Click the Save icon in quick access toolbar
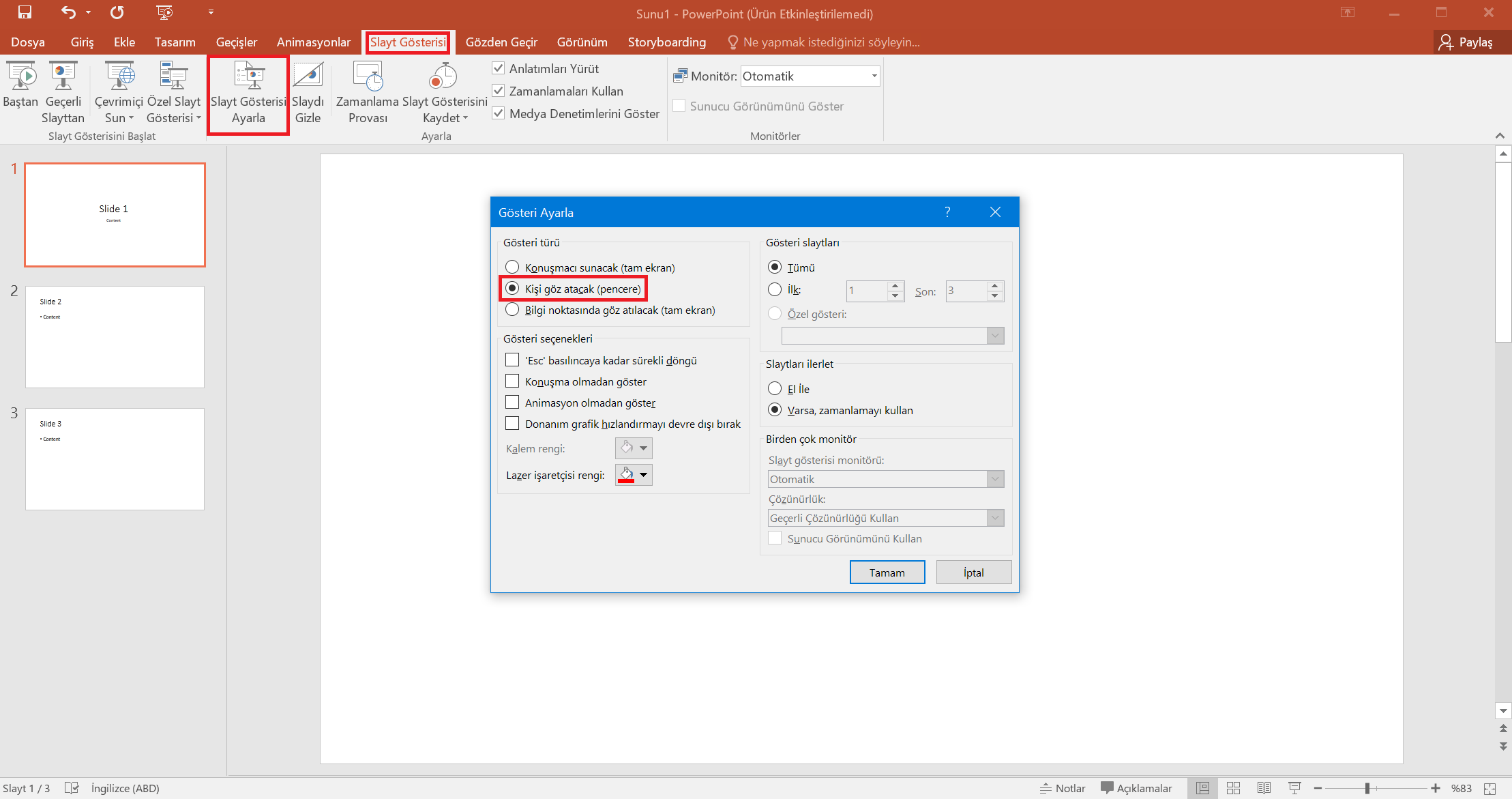1512x799 pixels. tap(25, 12)
